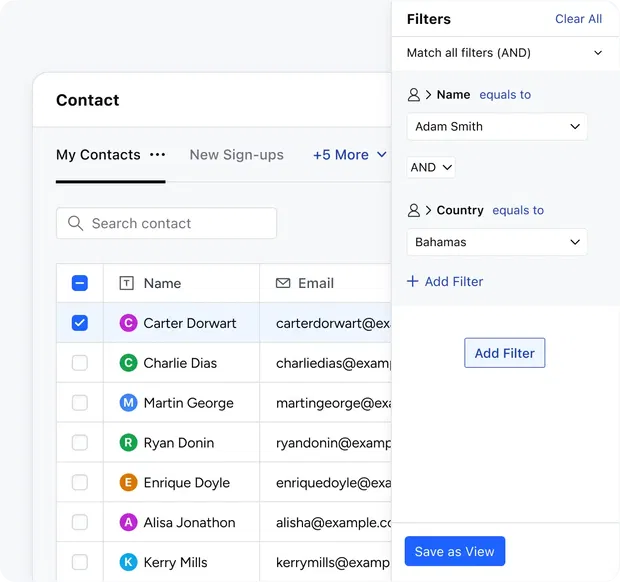
Task: Click the kerrymills email cell
Action: coord(325,562)
